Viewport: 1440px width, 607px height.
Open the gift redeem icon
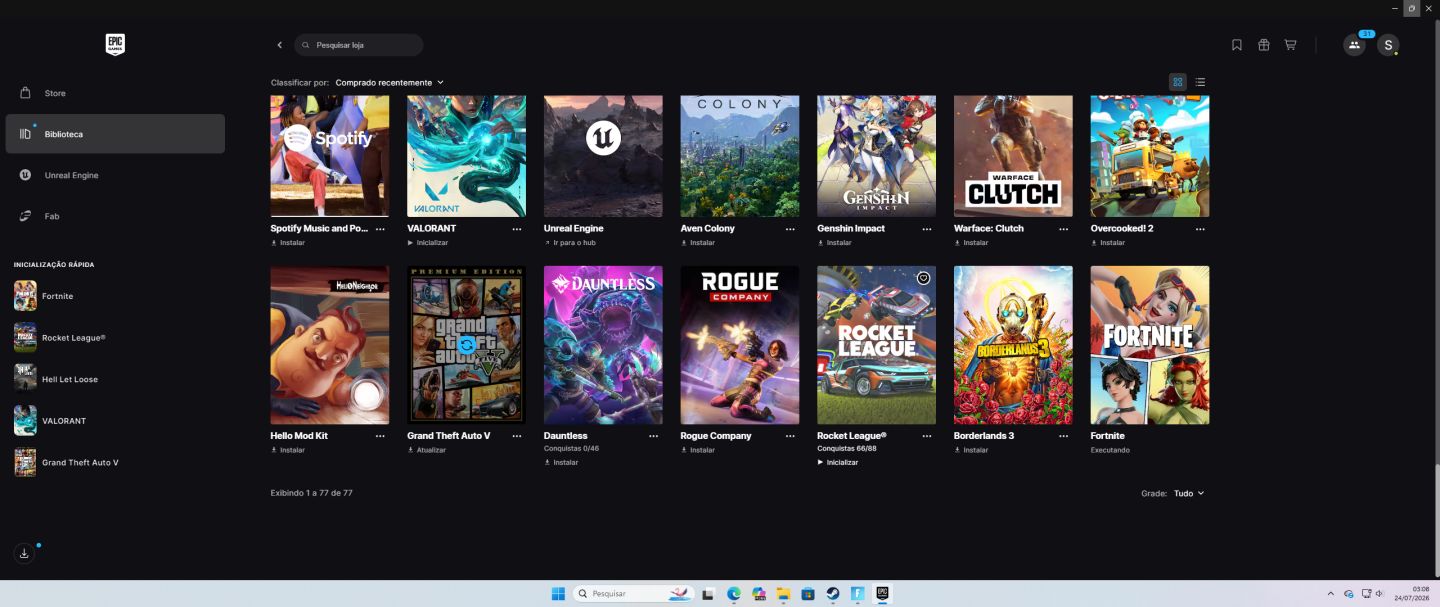pyautogui.click(x=1264, y=45)
